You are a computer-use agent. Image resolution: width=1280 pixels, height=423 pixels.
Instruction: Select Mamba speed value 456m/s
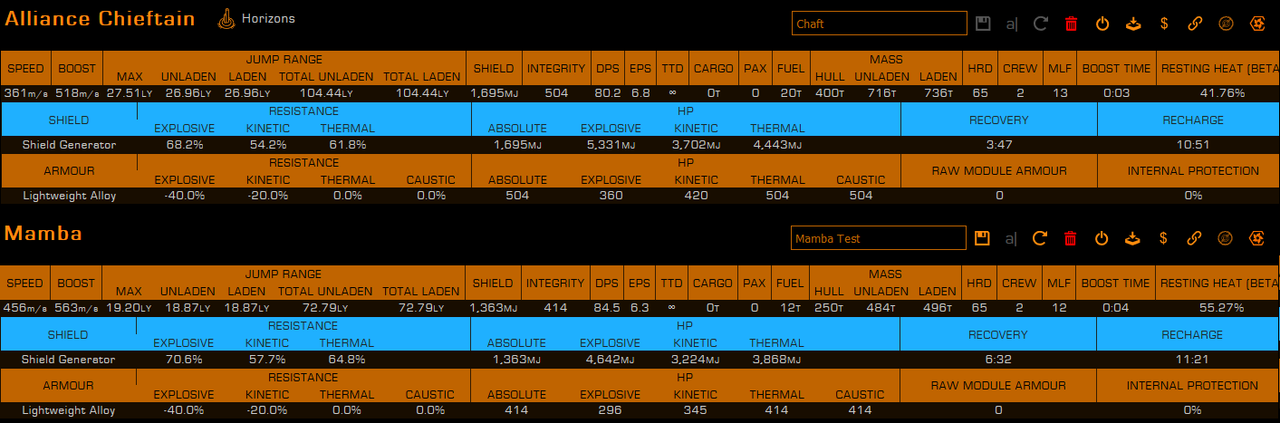coord(25,308)
